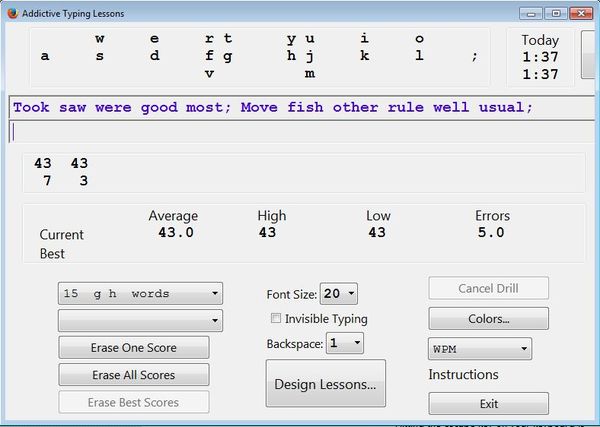Open the Colors settings button
Screen dimensions: 600x427
[488, 318]
